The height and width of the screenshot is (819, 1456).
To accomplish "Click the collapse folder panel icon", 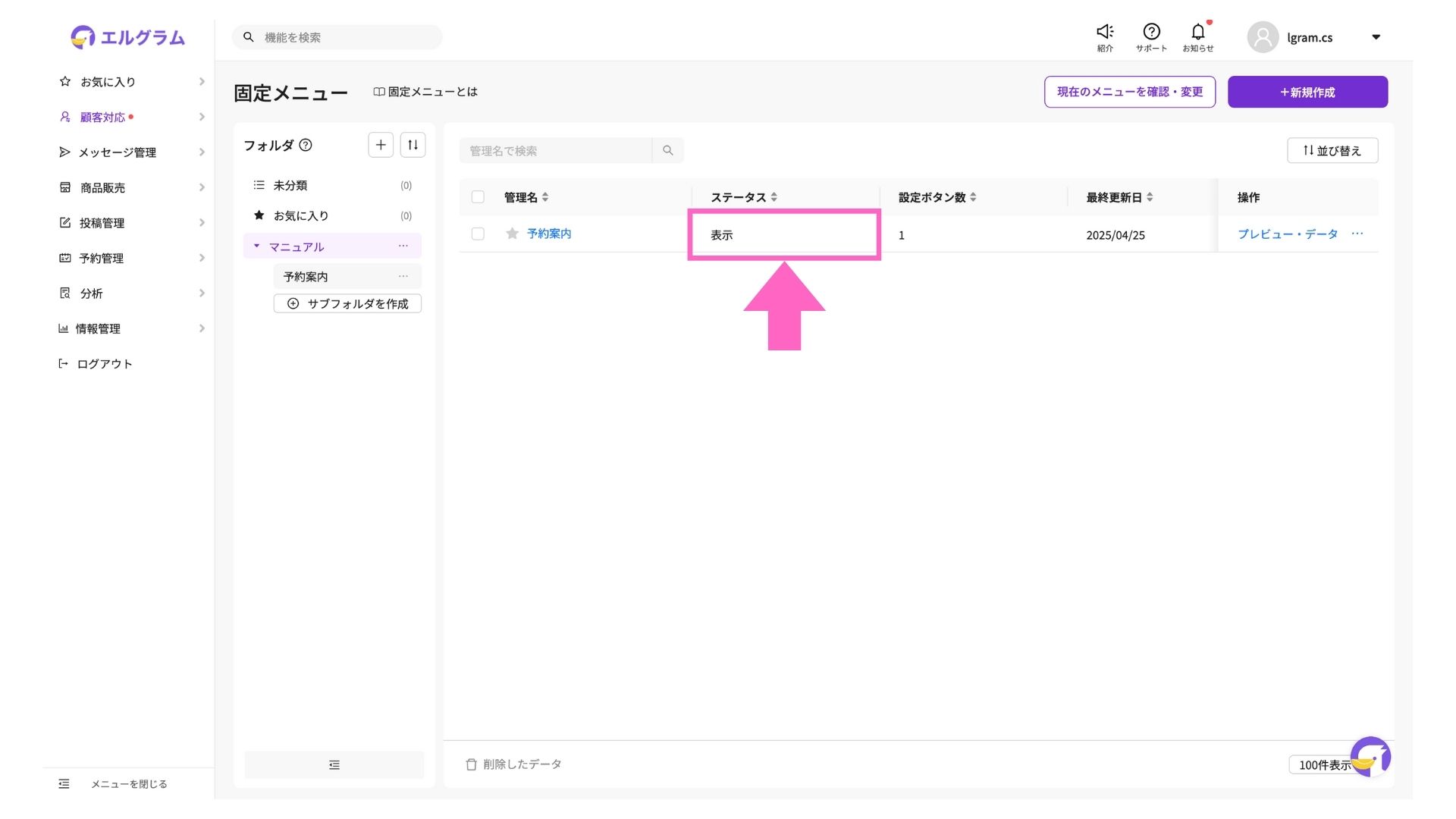I will click(334, 765).
